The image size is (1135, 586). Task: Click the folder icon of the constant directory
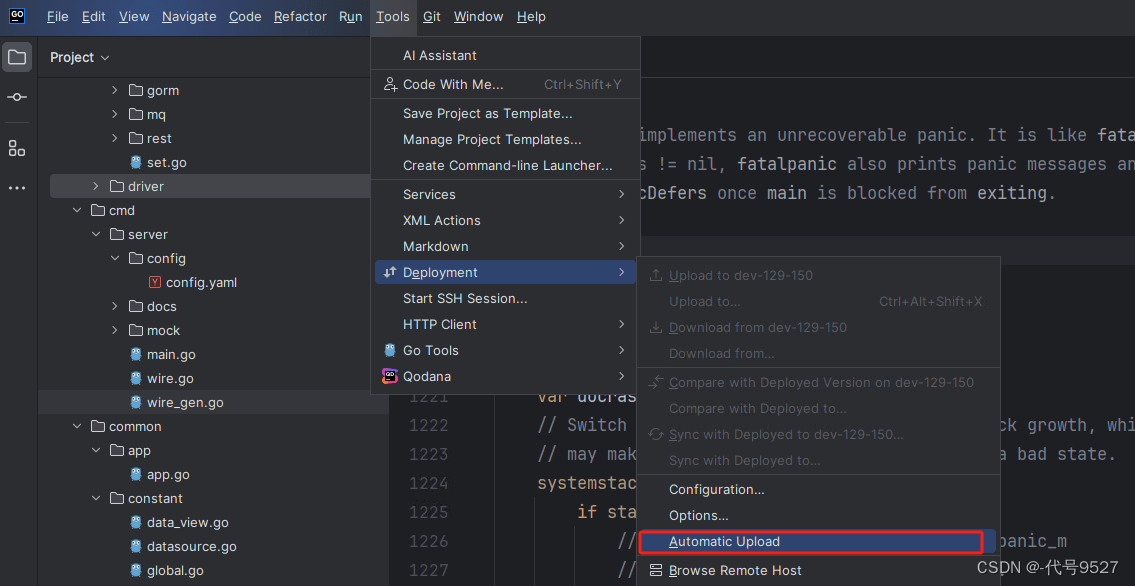(117, 498)
